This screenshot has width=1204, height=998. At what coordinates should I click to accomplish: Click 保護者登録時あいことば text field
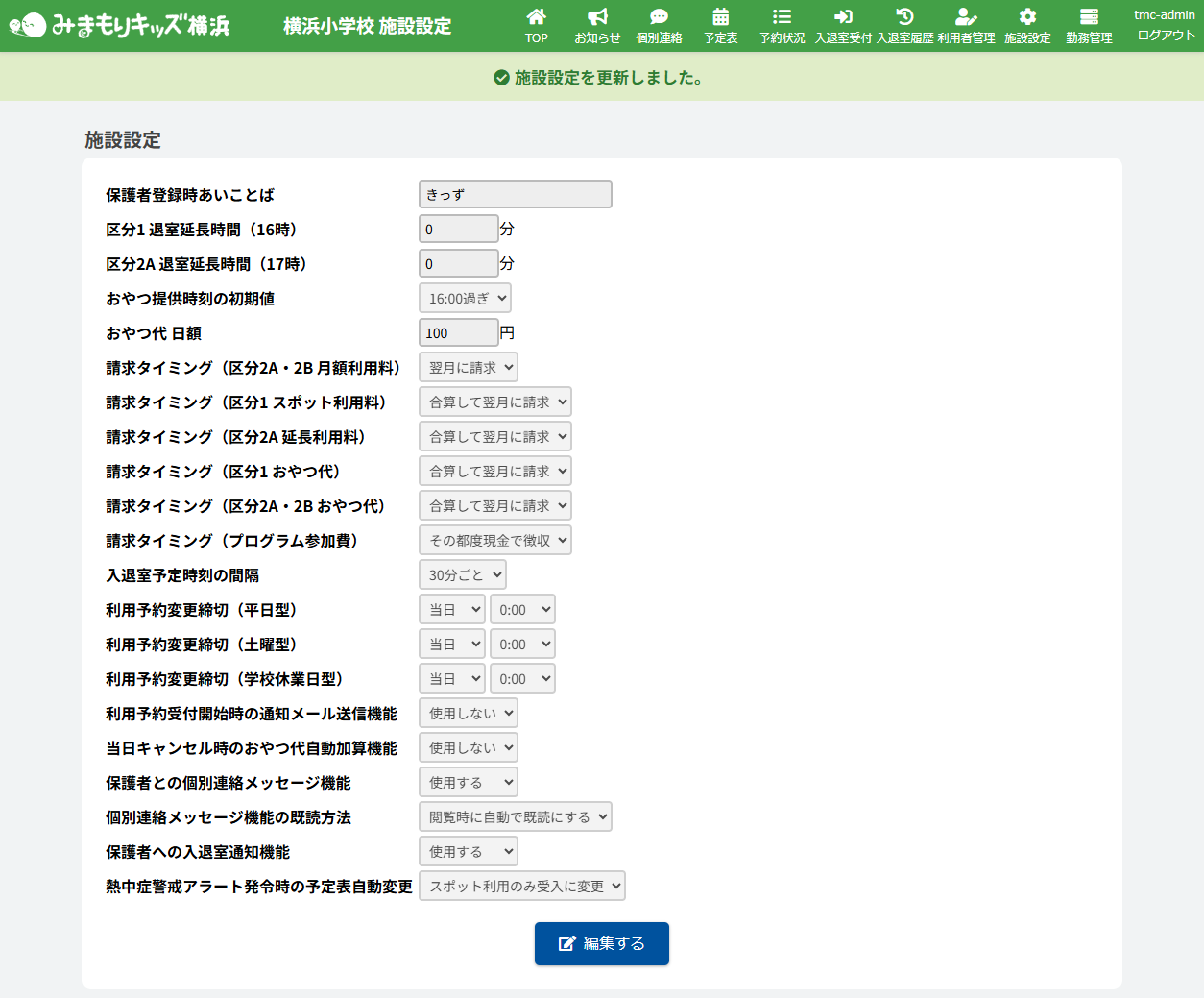point(516,195)
